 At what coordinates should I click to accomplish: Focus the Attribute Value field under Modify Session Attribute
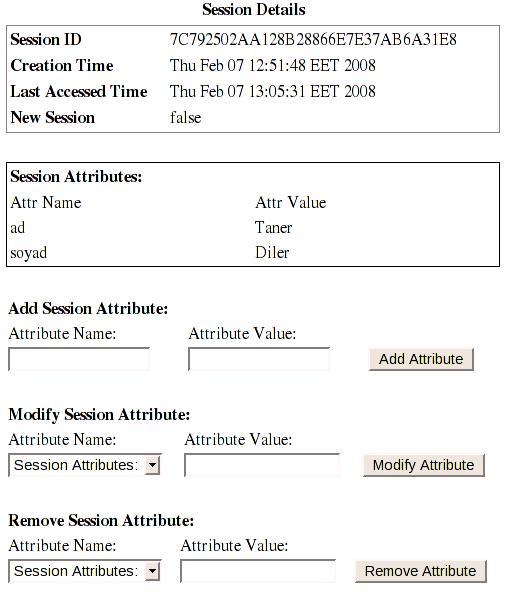click(262, 465)
